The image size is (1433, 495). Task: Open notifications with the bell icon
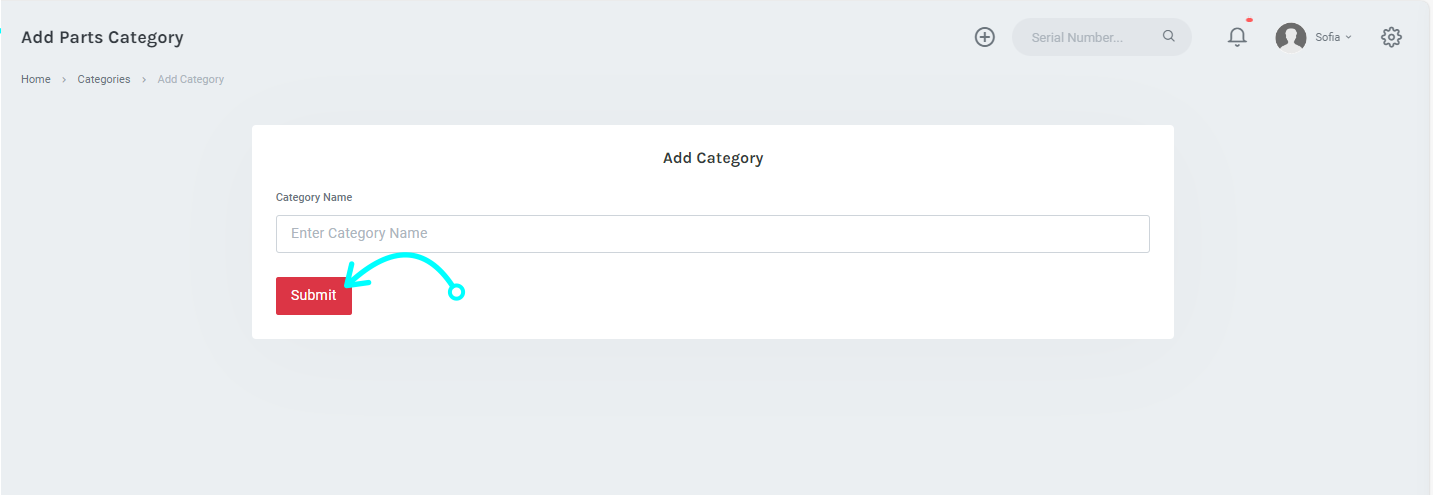click(x=1237, y=37)
